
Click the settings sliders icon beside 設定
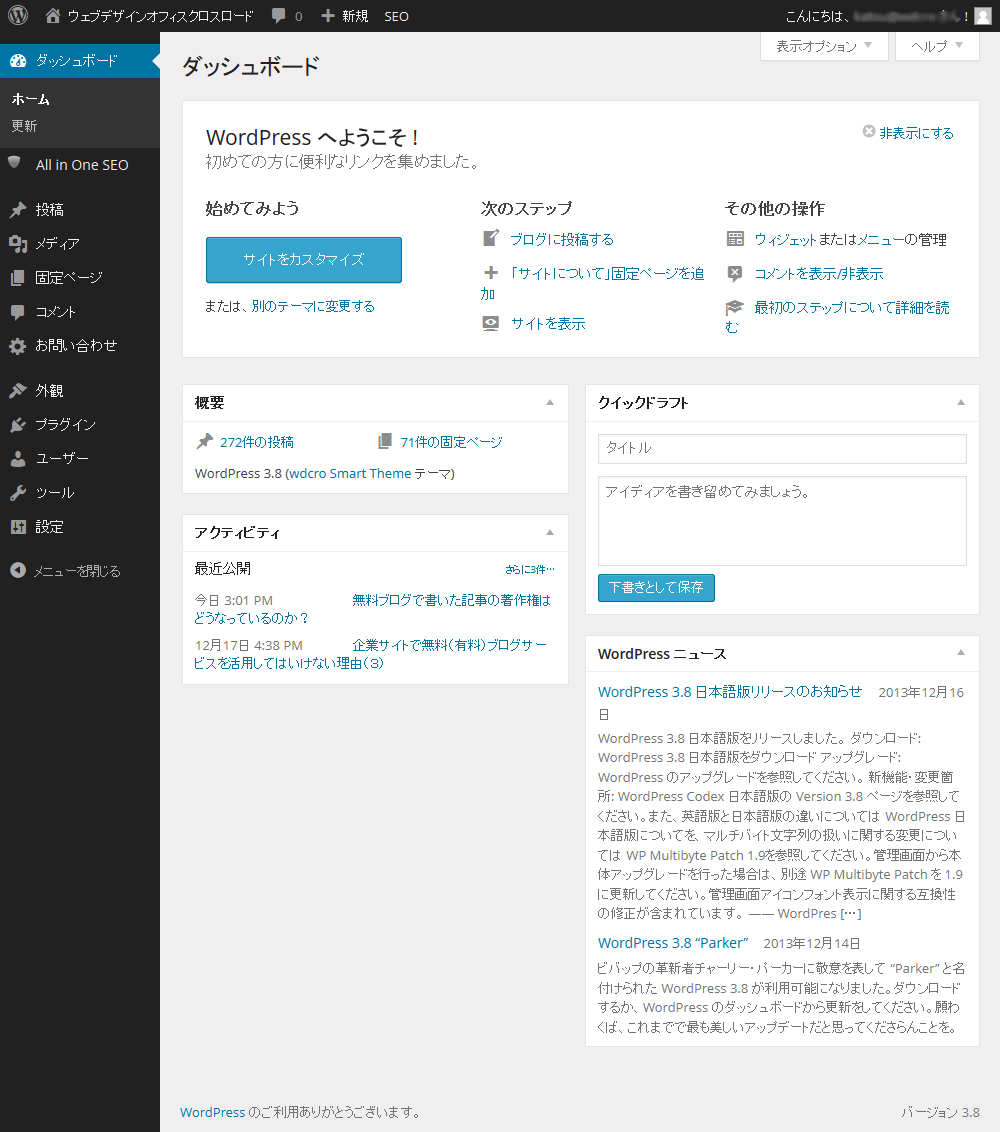(18, 526)
